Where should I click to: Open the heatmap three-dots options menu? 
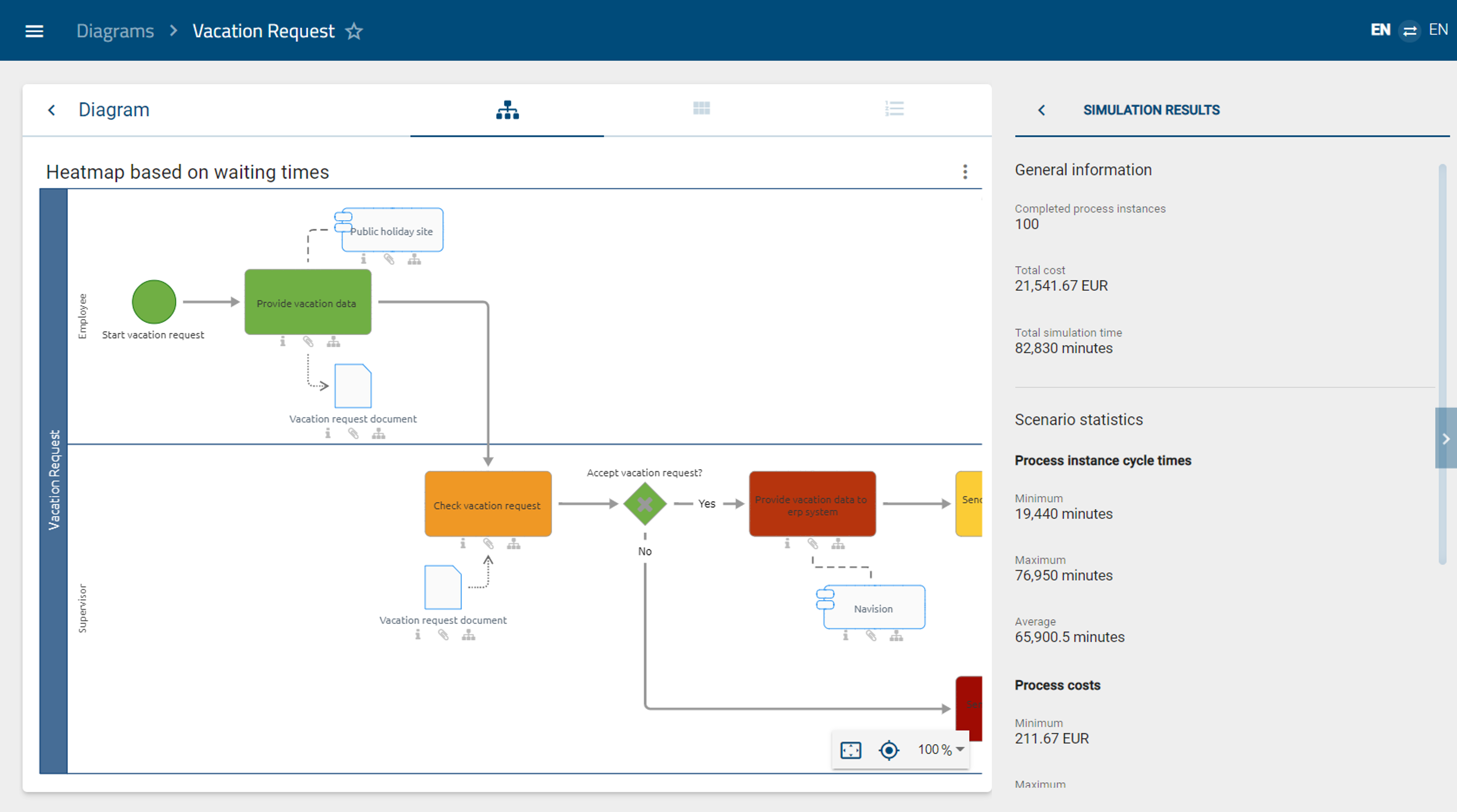click(x=965, y=172)
